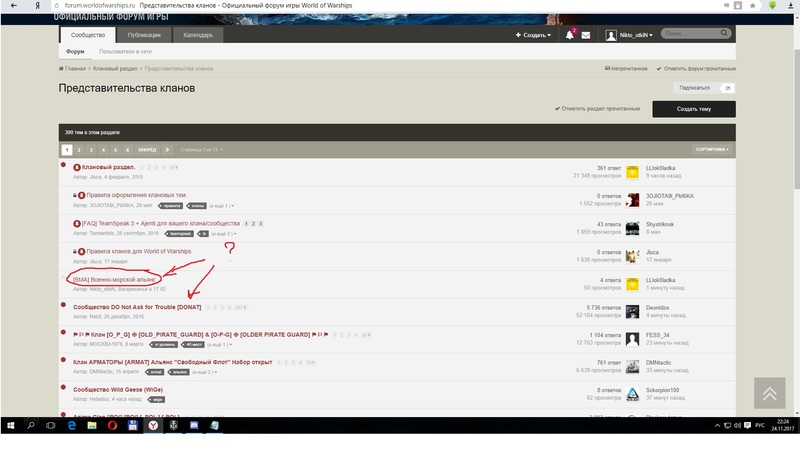Open File Explorer from taskbar
The width and height of the screenshot is (800, 450).
pyautogui.click(x=92, y=425)
